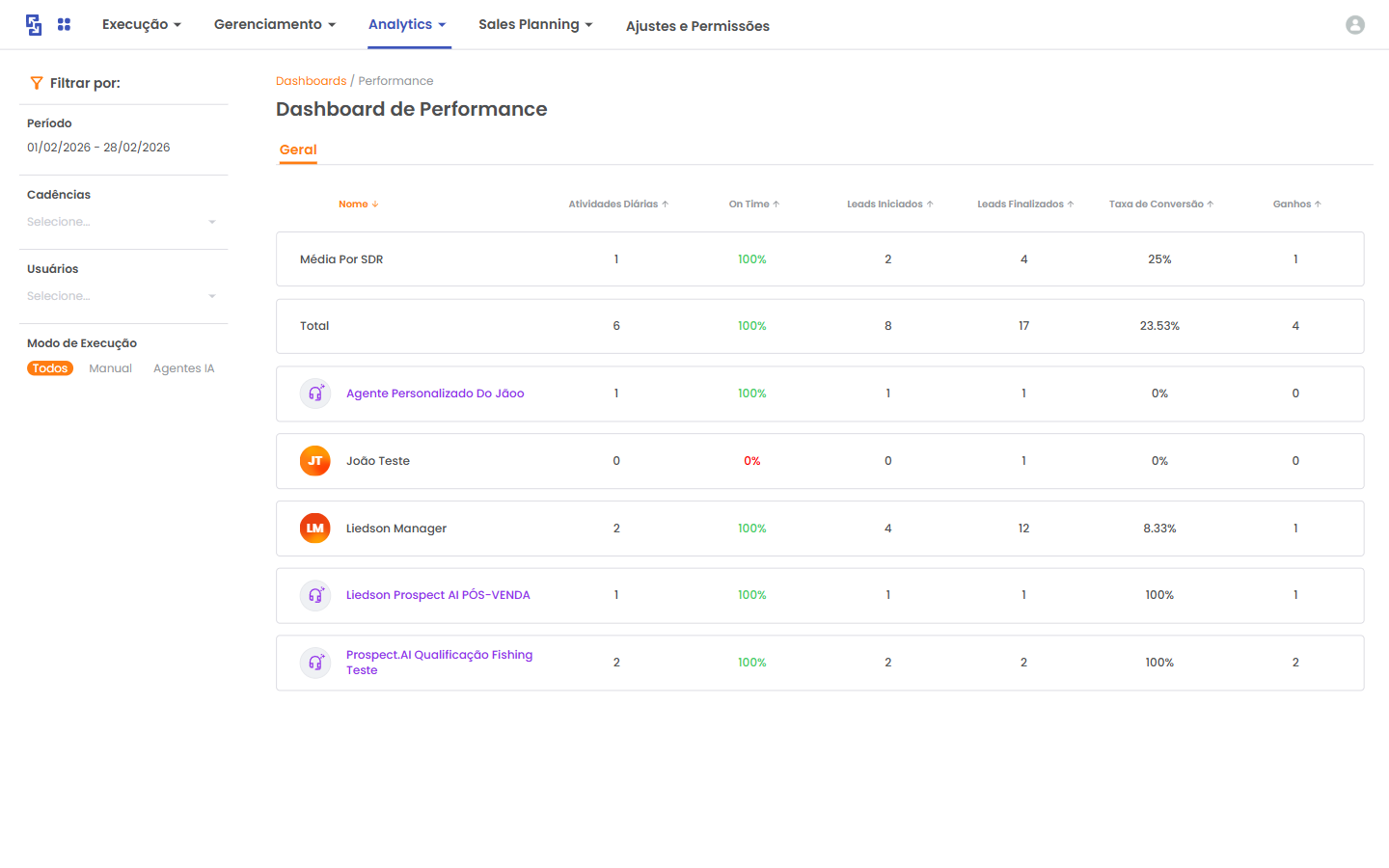Click the Dashboard de Performance heading
The image size is (1389, 868).
click(x=412, y=109)
